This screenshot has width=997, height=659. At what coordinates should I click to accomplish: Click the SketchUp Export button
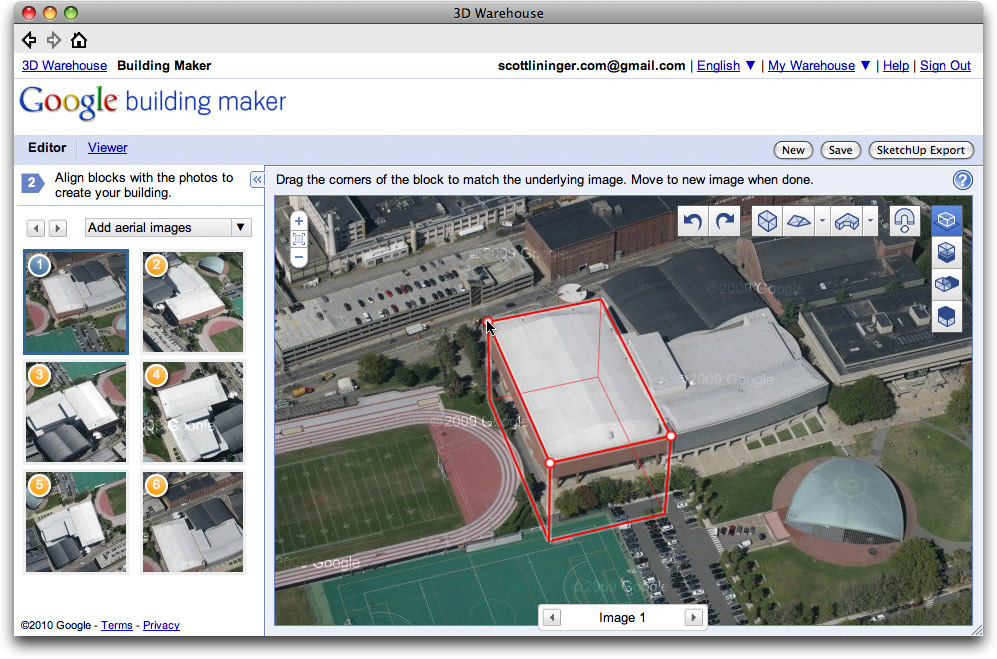click(921, 150)
